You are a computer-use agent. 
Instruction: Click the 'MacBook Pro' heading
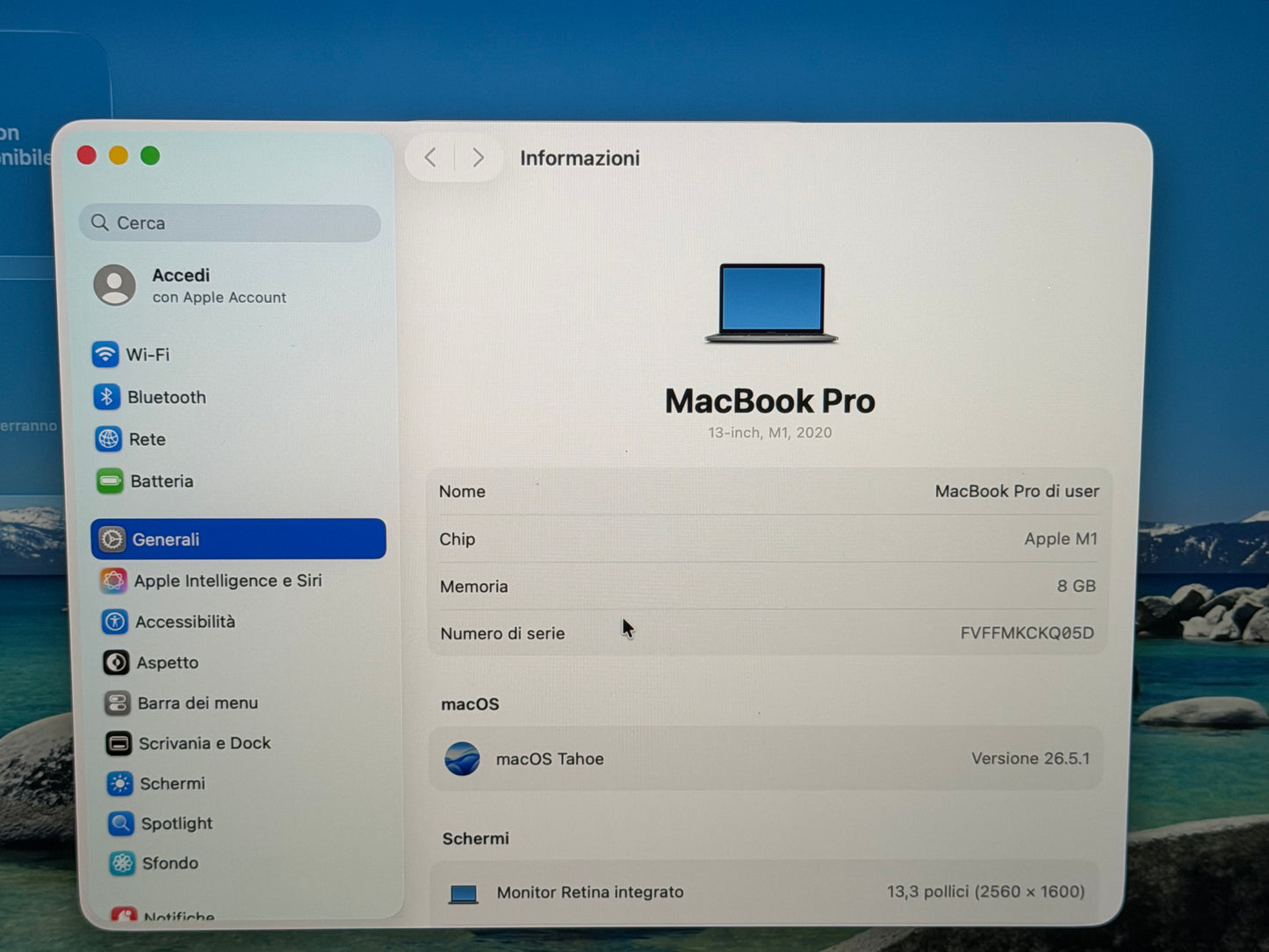click(x=770, y=400)
